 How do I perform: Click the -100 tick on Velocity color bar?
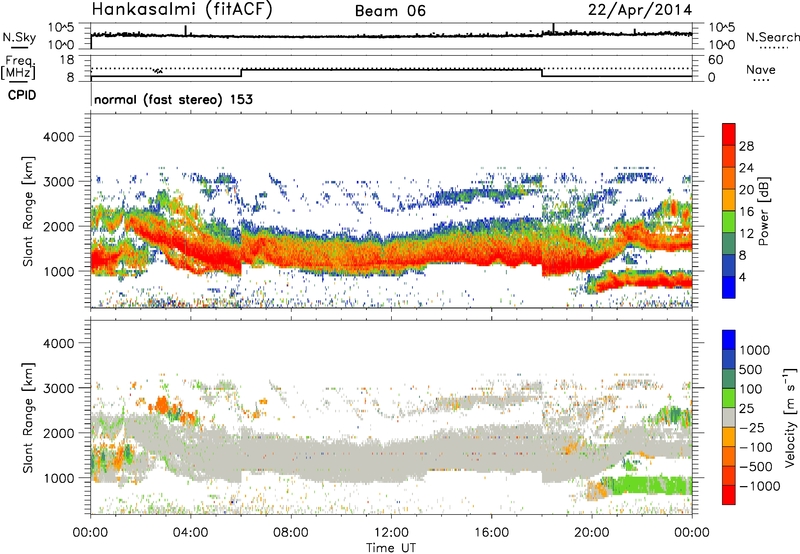click(x=756, y=447)
